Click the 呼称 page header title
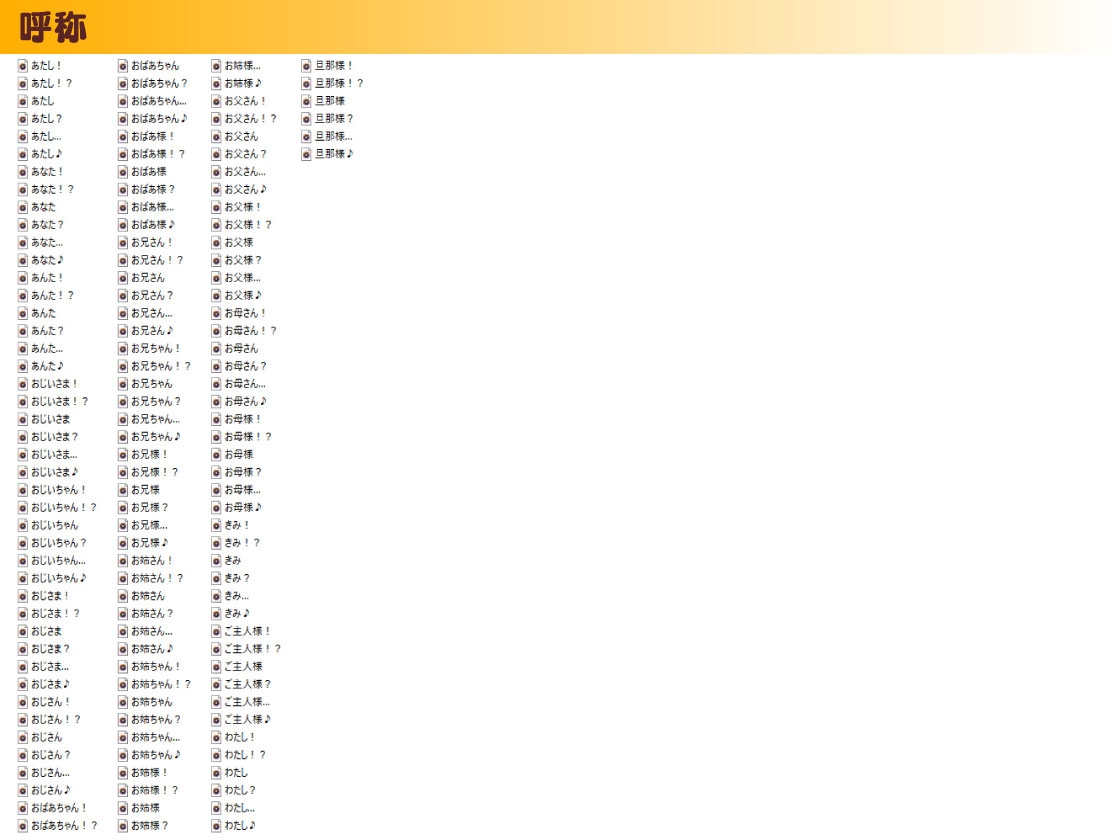Viewport: 1120px width, 840px height. point(53,27)
